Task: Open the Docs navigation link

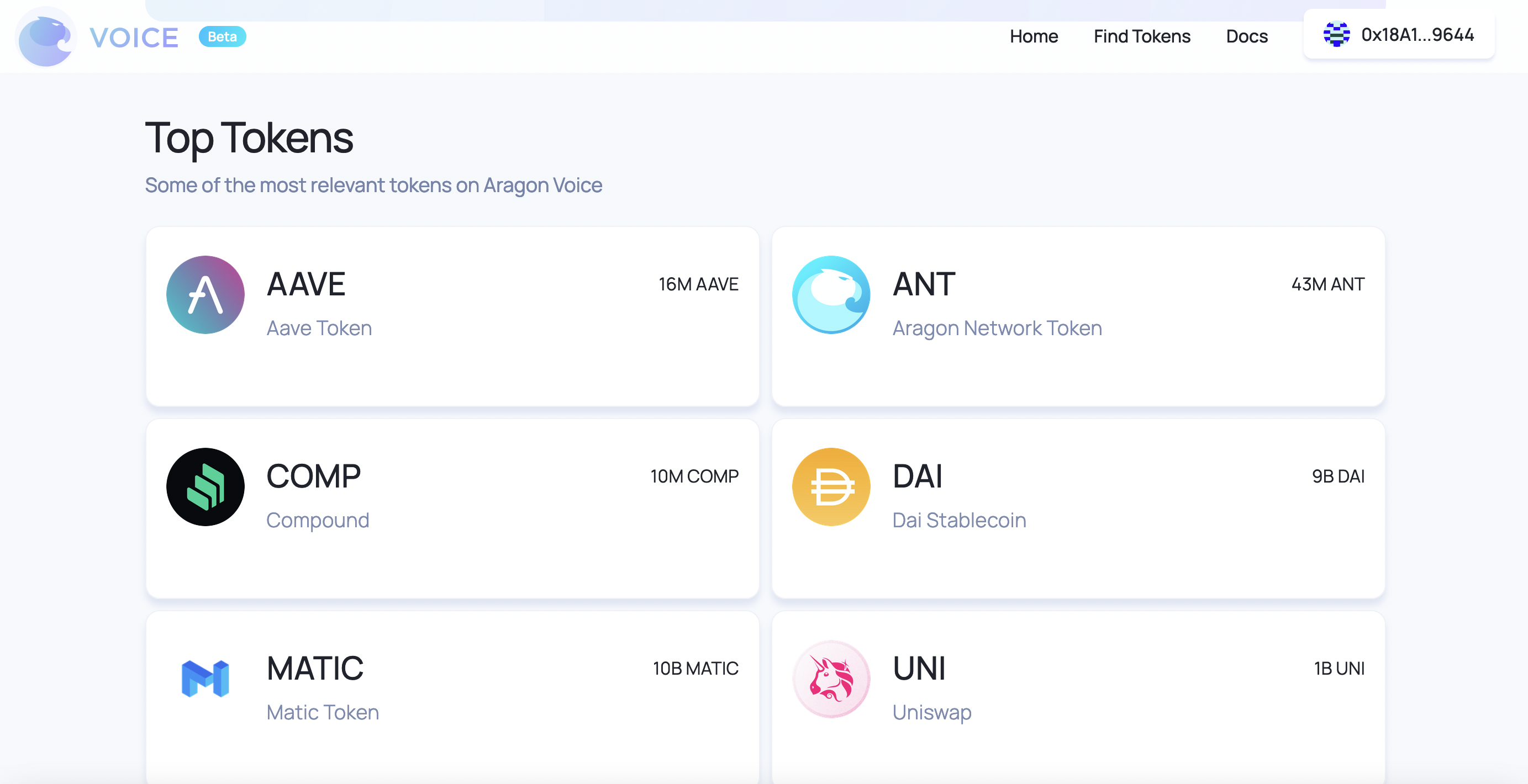Action: coord(1247,36)
